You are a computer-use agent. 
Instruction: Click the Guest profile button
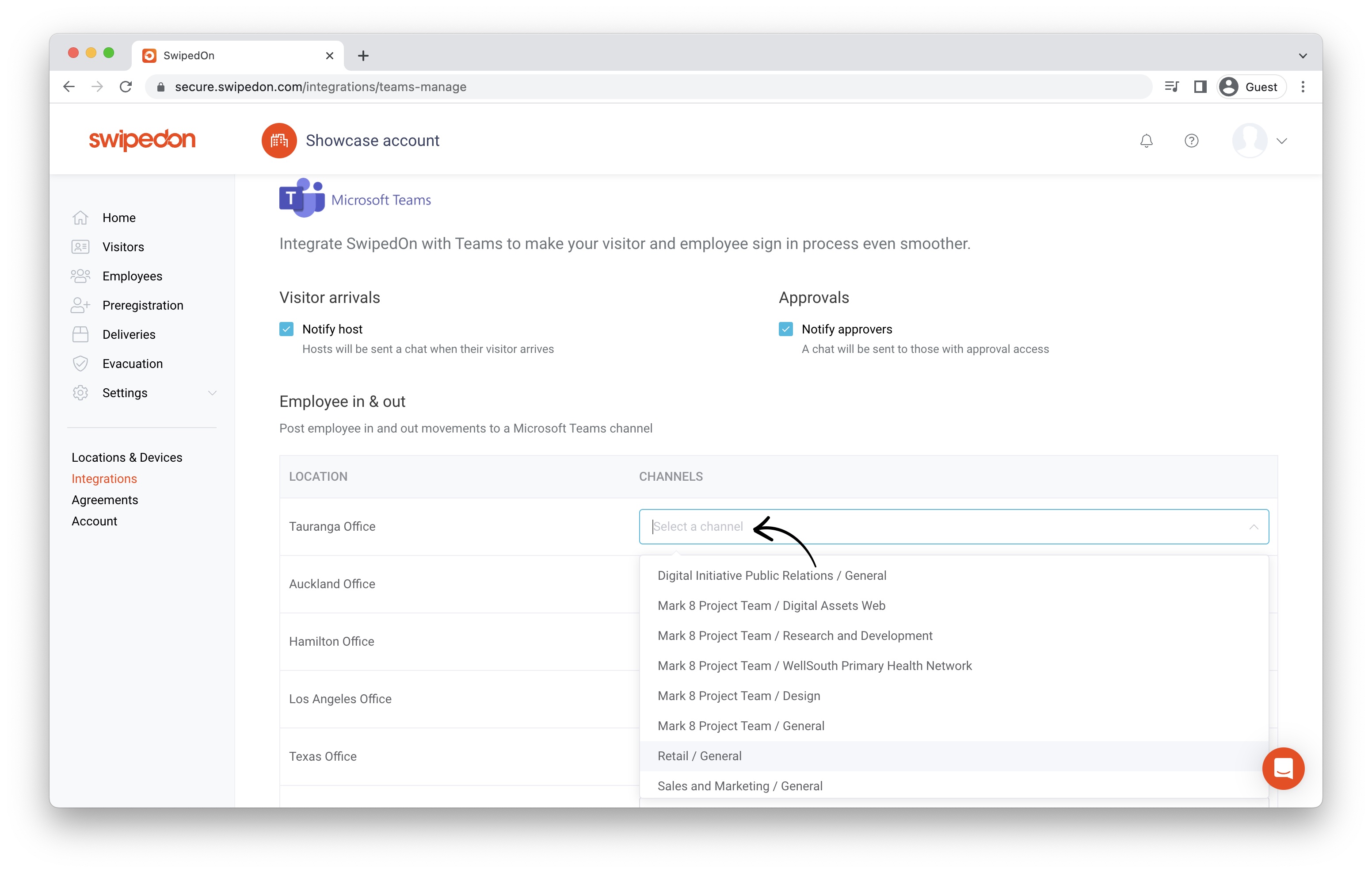(x=1251, y=87)
